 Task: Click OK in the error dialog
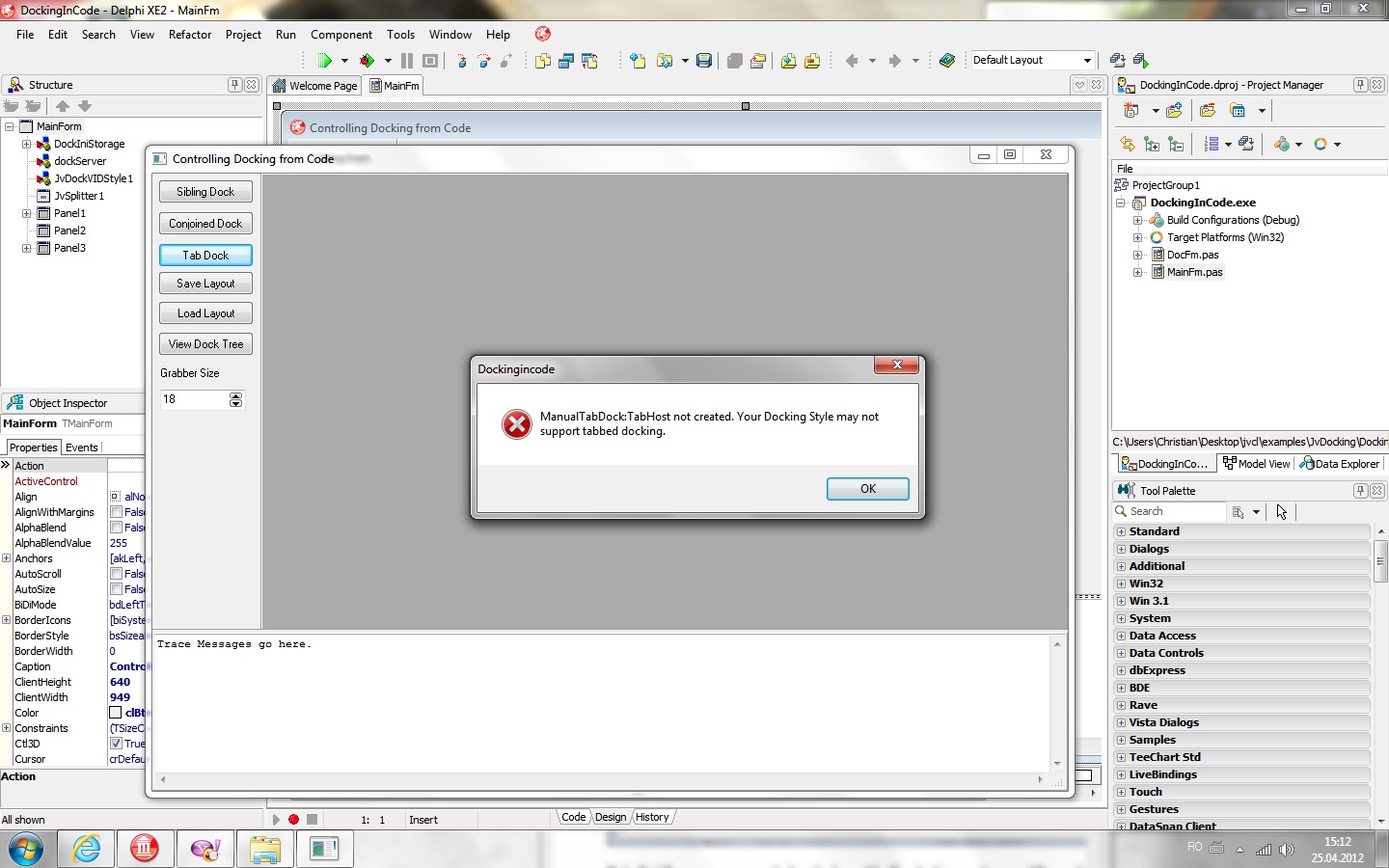coord(868,489)
